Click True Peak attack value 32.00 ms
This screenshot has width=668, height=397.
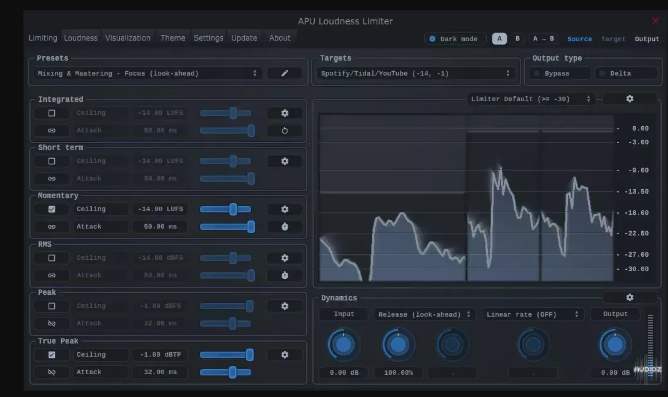tap(160, 372)
